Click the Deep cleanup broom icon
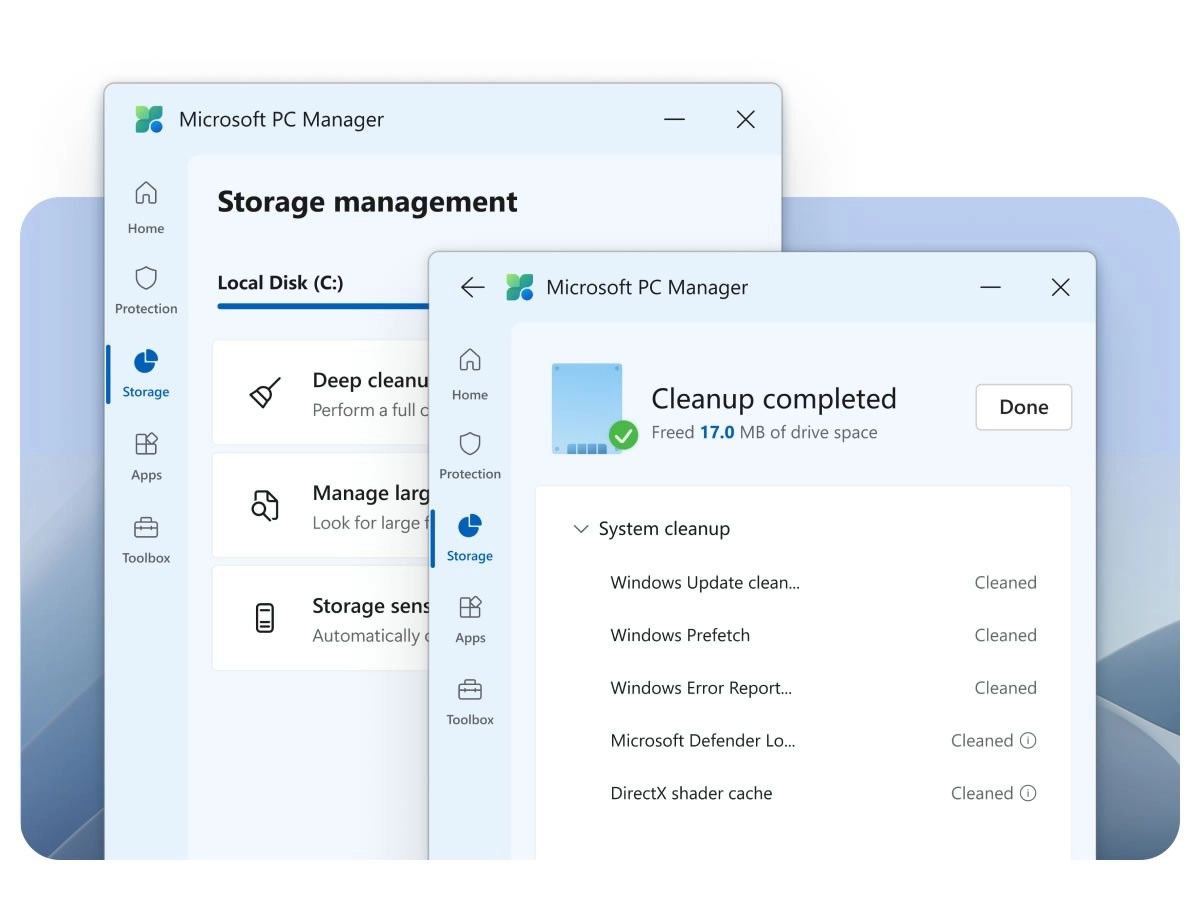The width and height of the screenshot is (1200, 900). coord(265,392)
